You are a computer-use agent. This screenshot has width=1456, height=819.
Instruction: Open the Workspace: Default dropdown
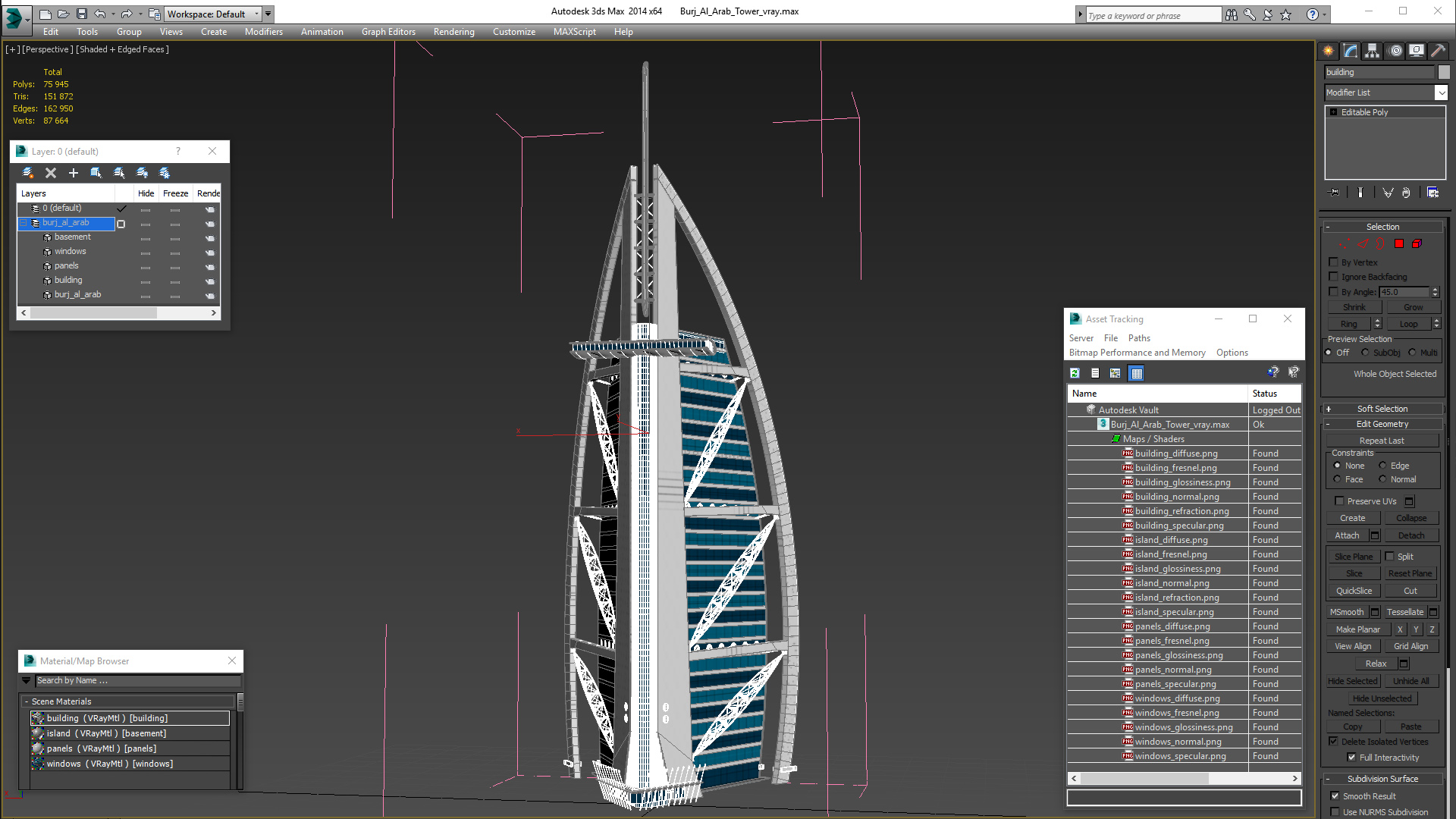(213, 14)
